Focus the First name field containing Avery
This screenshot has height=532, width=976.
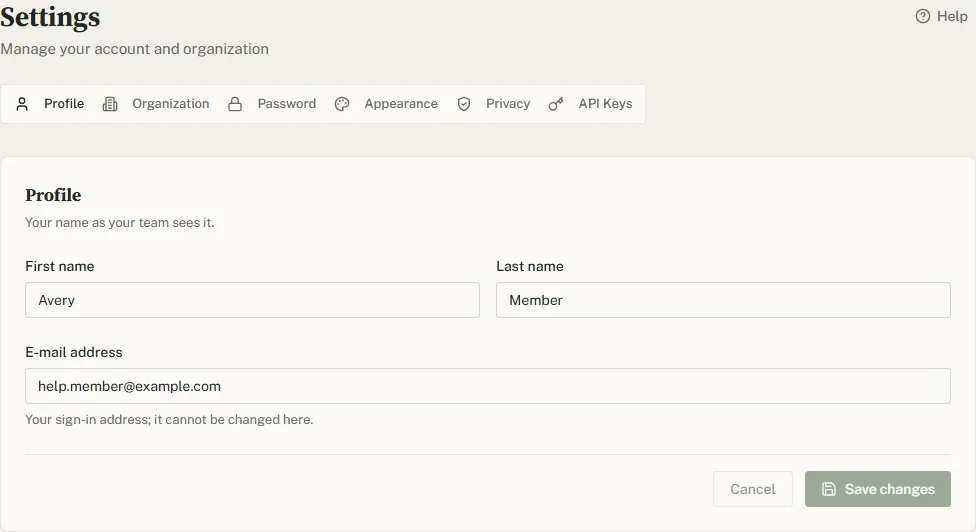coord(252,300)
